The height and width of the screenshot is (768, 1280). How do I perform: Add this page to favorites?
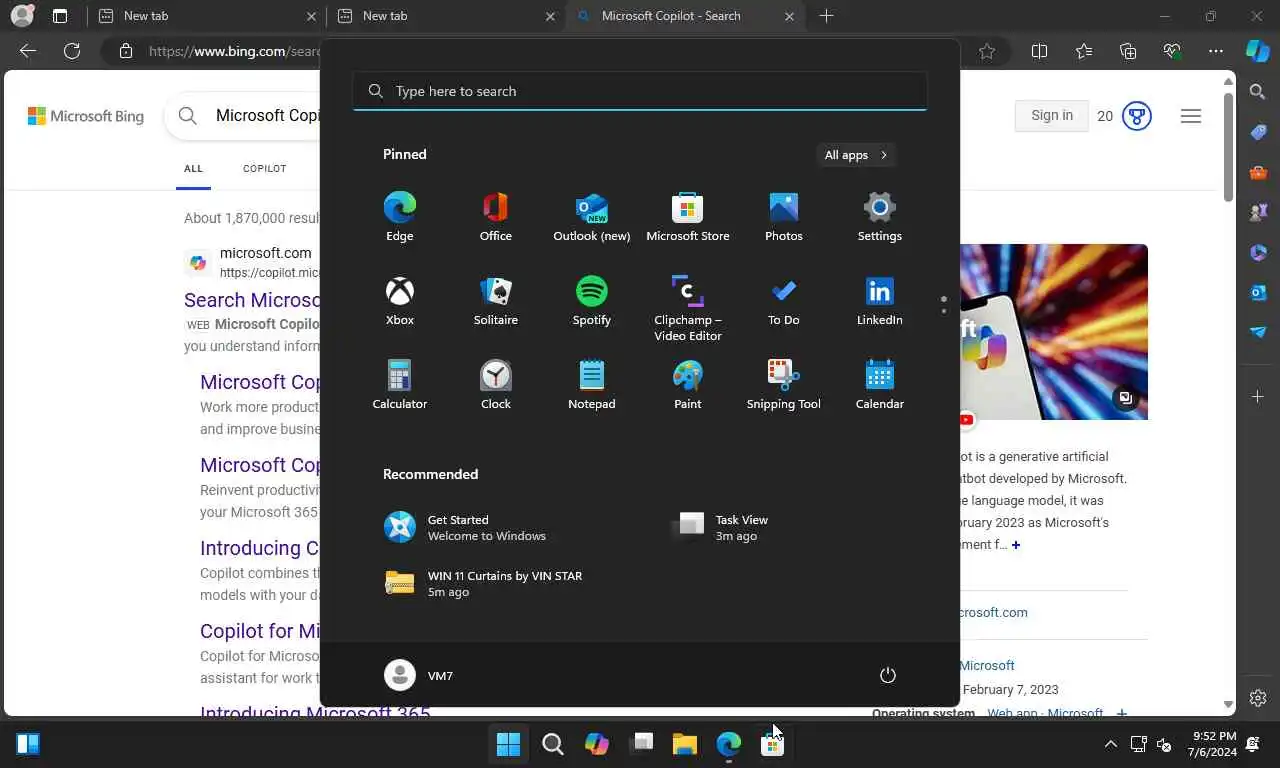point(987,51)
